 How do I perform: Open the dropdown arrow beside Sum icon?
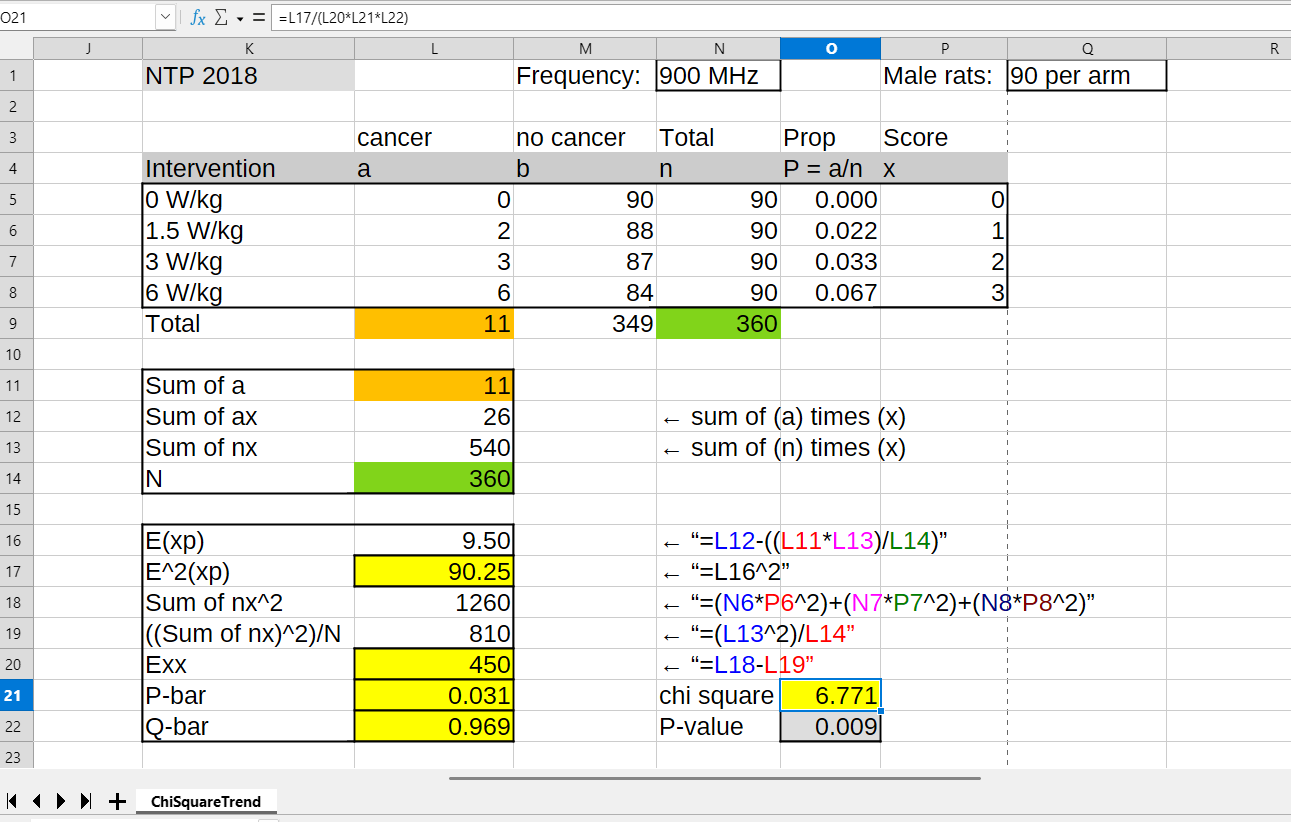pyautogui.click(x=240, y=18)
